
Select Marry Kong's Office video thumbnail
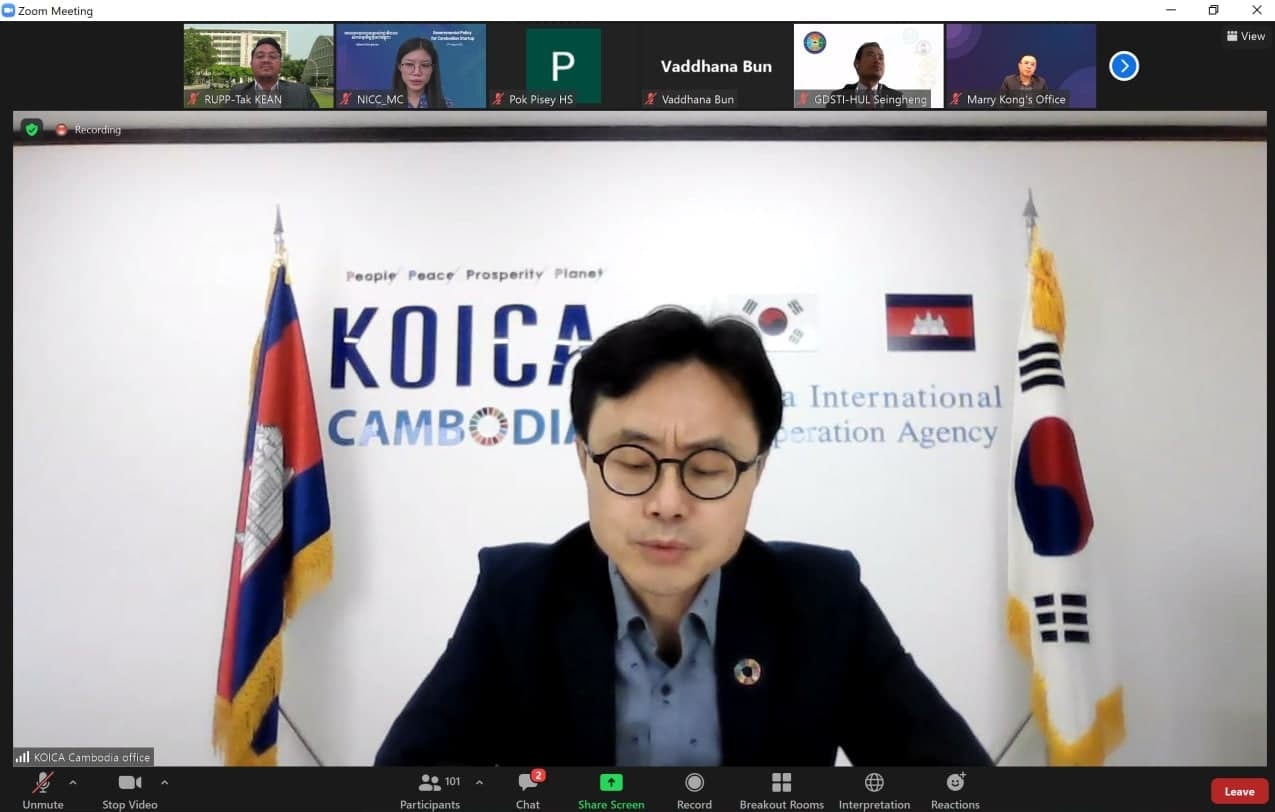(x=1021, y=66)
